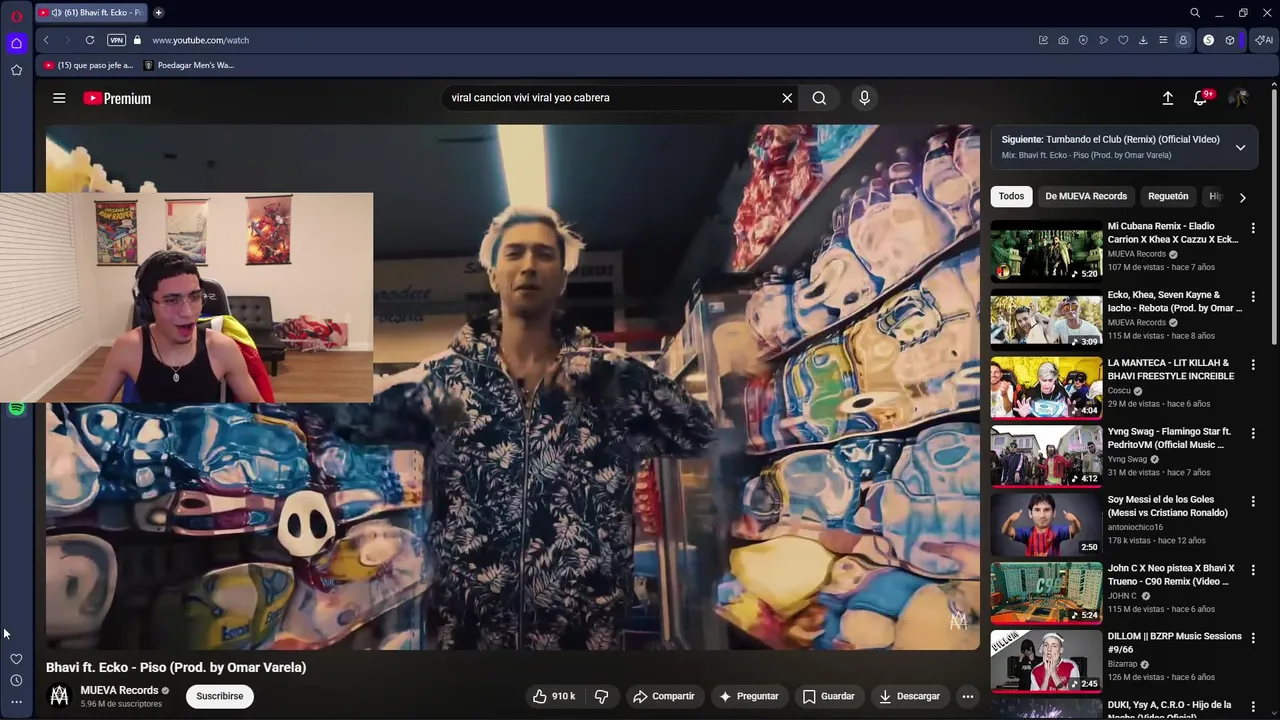
Task: Open YouTube notifications bell
Action: [x=1201, y=98]
